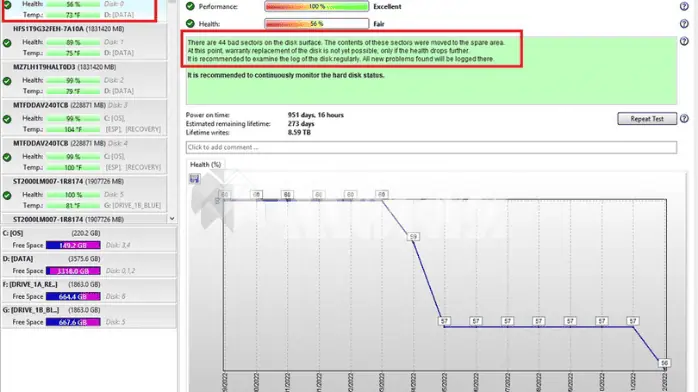Click the green check icon beside Health 56% Fair
The width and height of the screenshot is (698, 392).
coord(191,23)
